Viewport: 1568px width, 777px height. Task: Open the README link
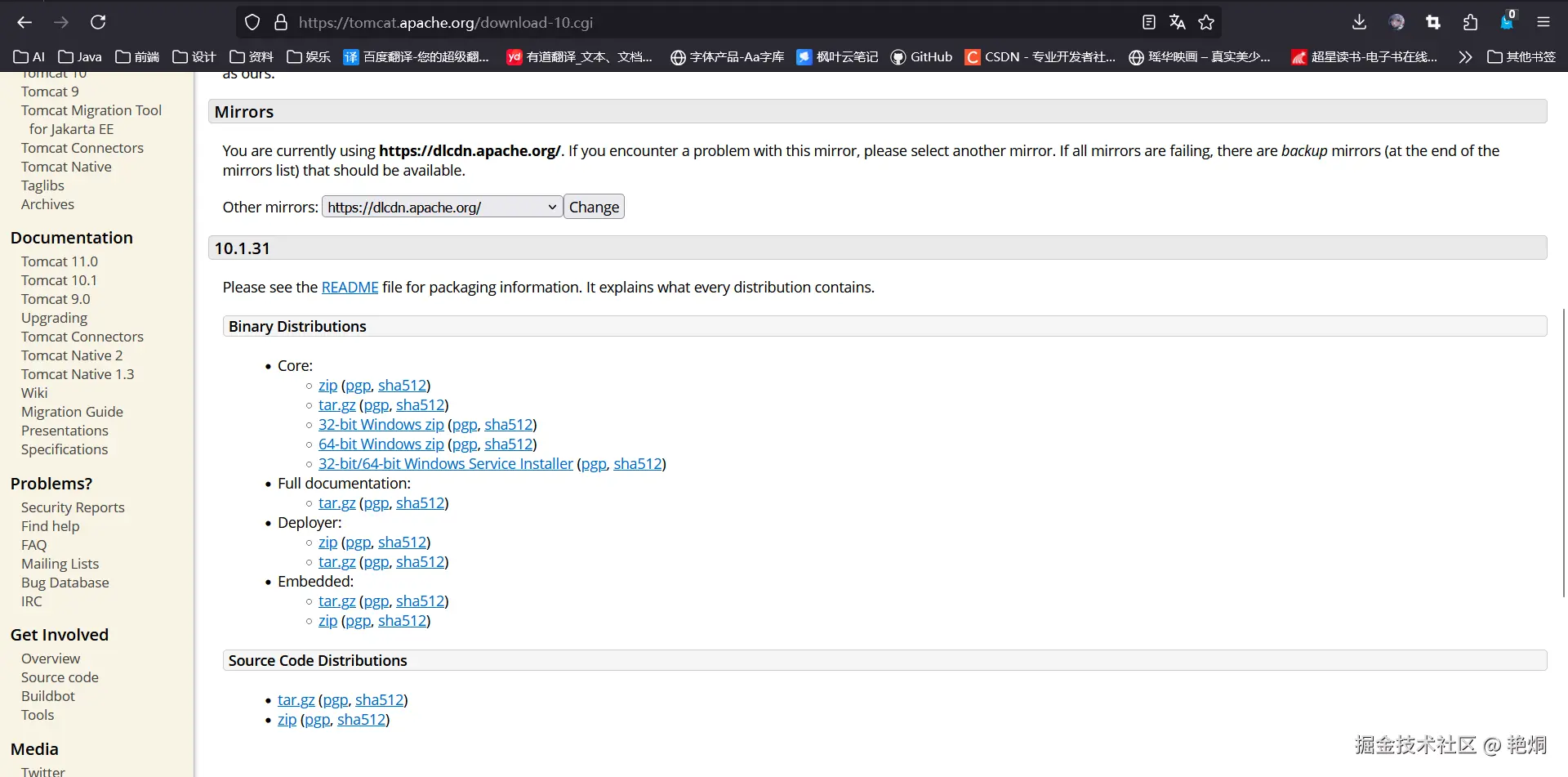[x=350, y=287]
